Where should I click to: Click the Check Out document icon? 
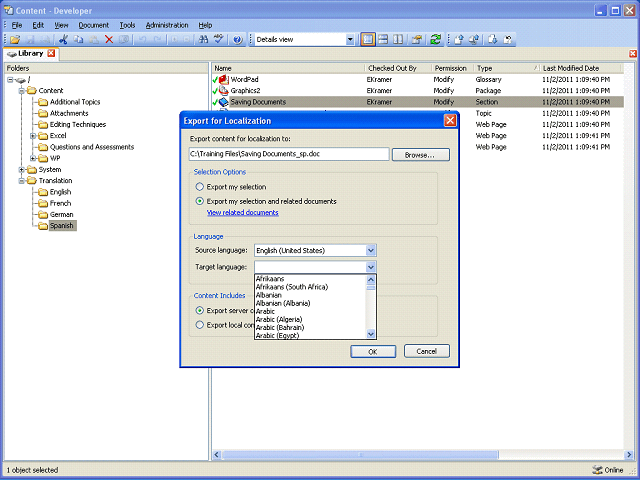point(493,40)
